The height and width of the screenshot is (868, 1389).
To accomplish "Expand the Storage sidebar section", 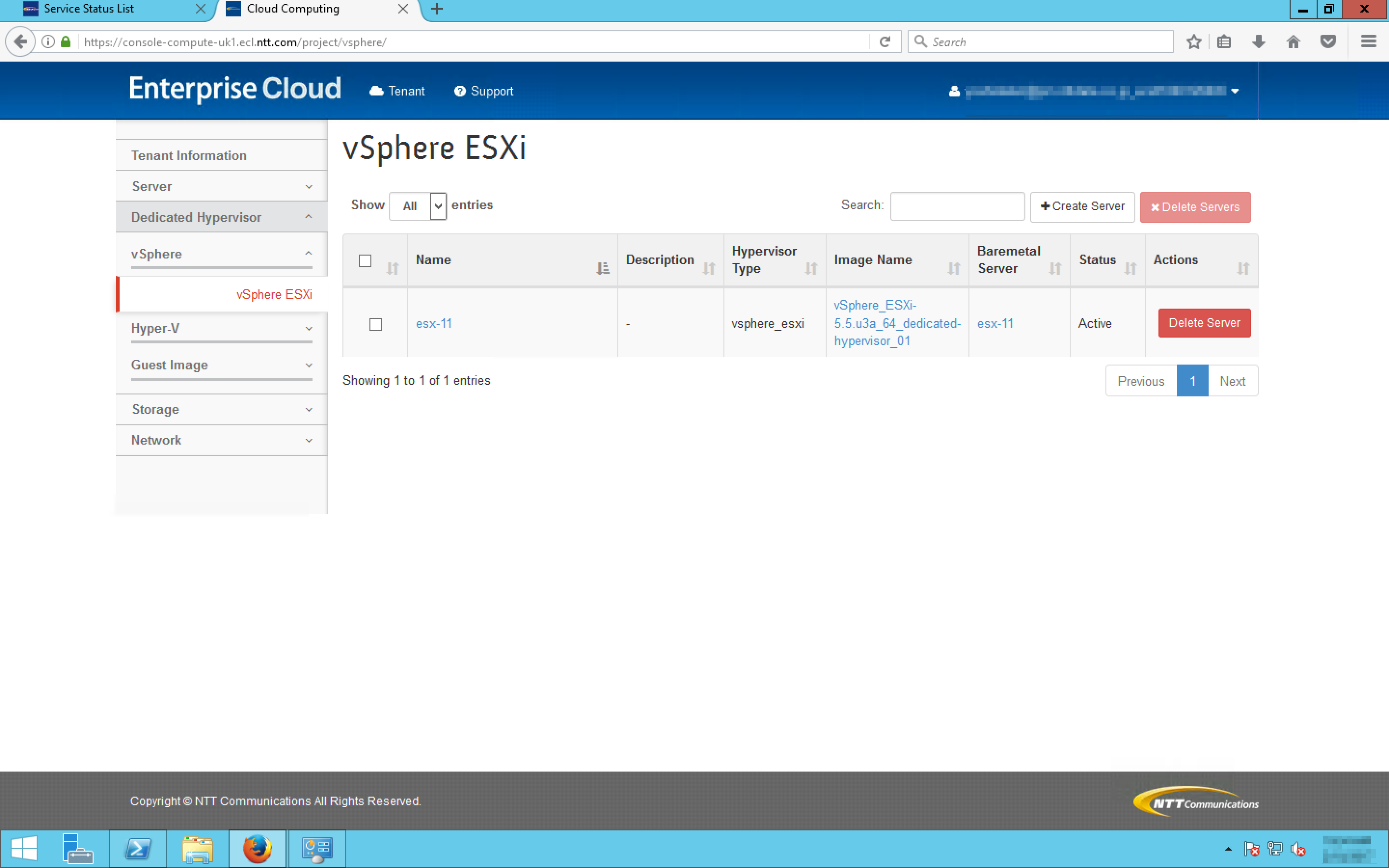I will click(221, 409).
